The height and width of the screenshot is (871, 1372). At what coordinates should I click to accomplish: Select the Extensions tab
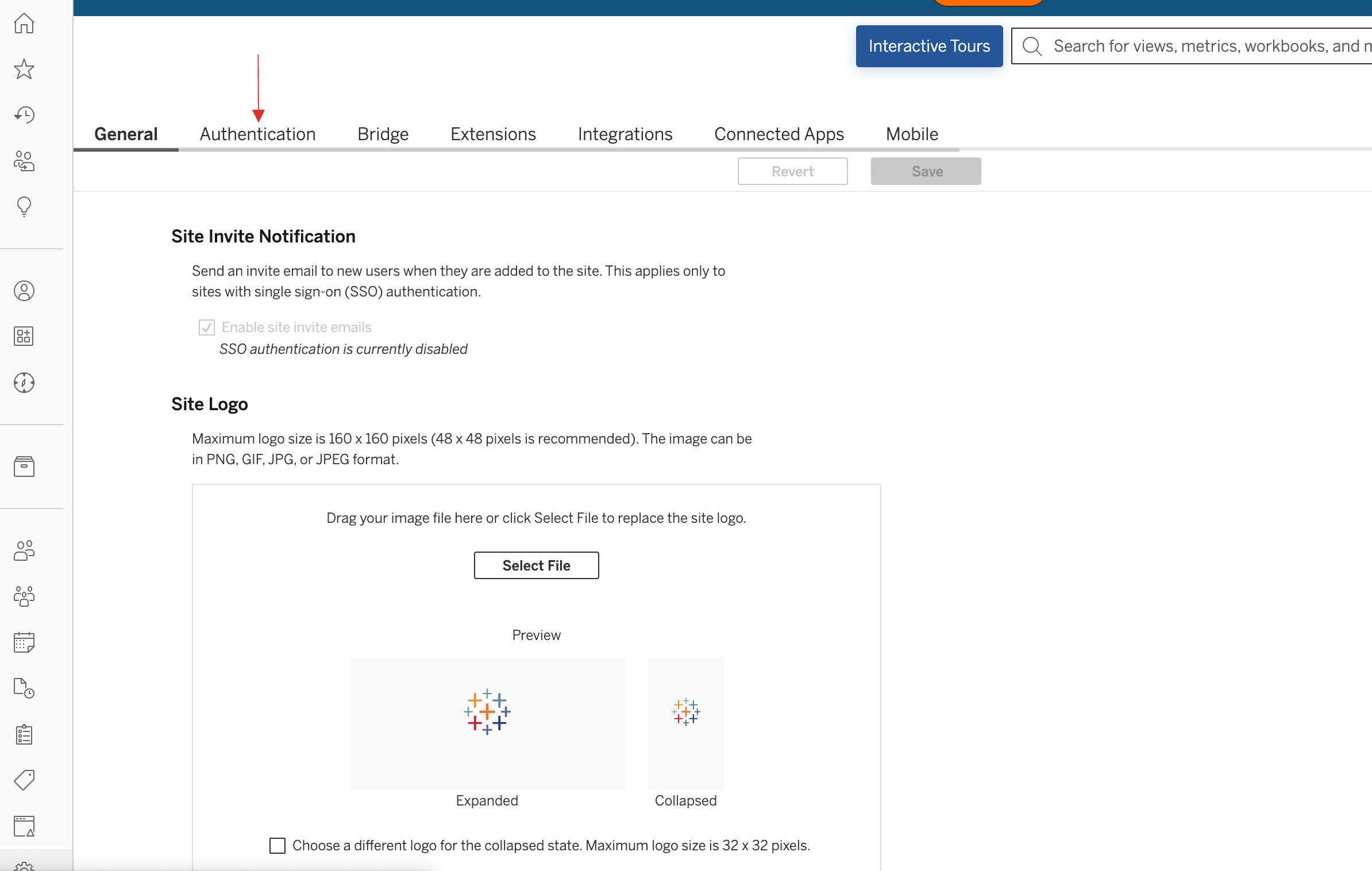click(494, 134)
